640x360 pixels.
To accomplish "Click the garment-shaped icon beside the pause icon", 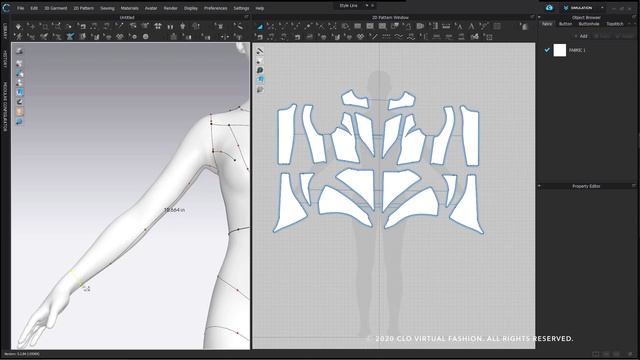I will 183,27.
